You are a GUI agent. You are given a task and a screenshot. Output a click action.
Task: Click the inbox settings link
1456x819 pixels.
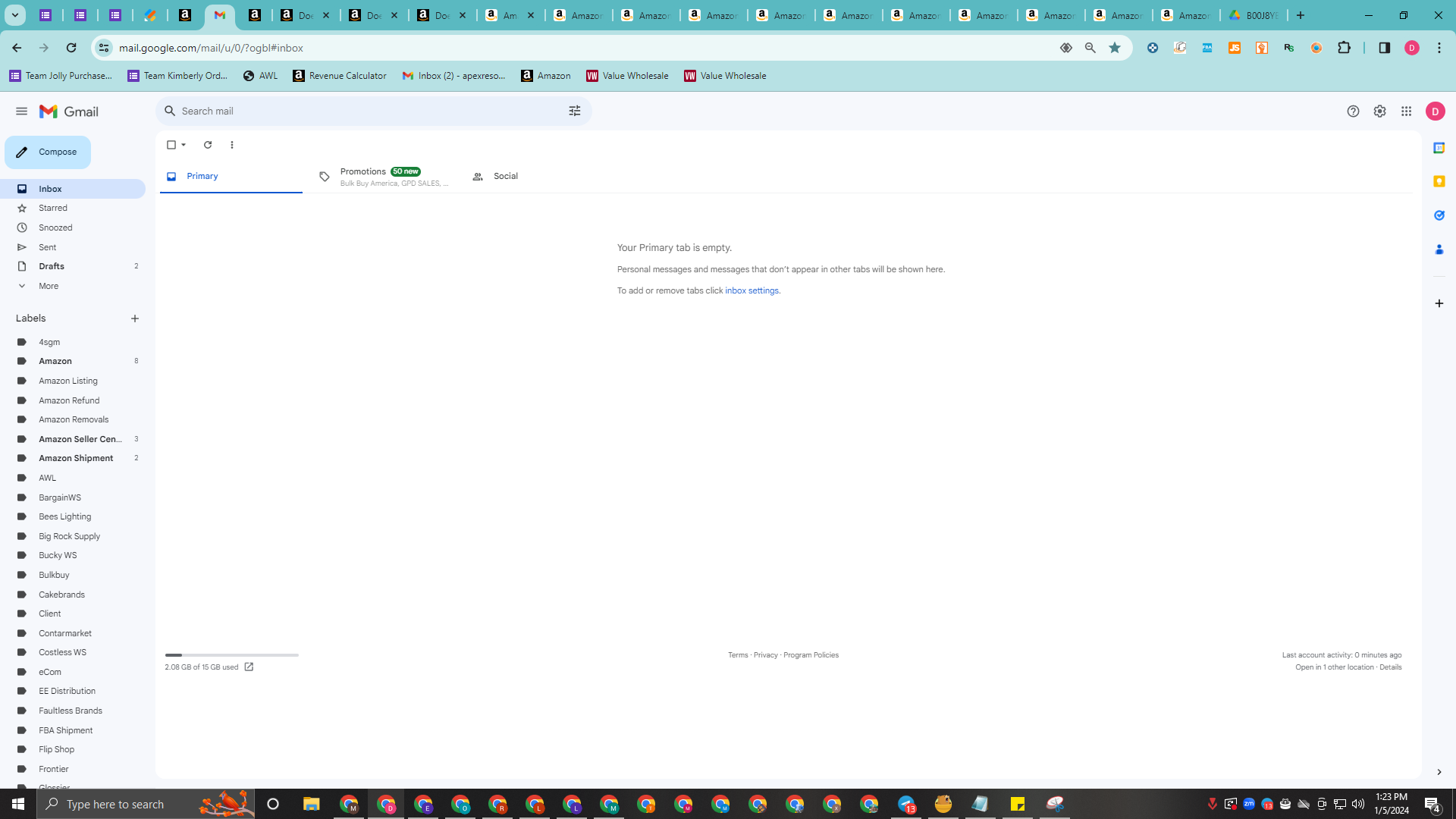tap(752, 291)
